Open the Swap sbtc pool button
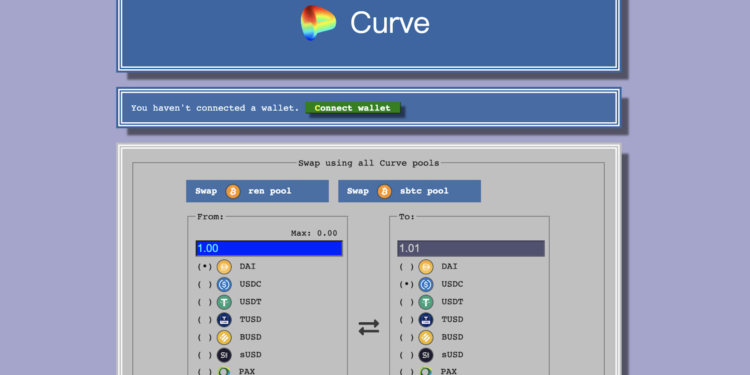Image resolution: width=750 pixels, height=375 pixels. 409,191
